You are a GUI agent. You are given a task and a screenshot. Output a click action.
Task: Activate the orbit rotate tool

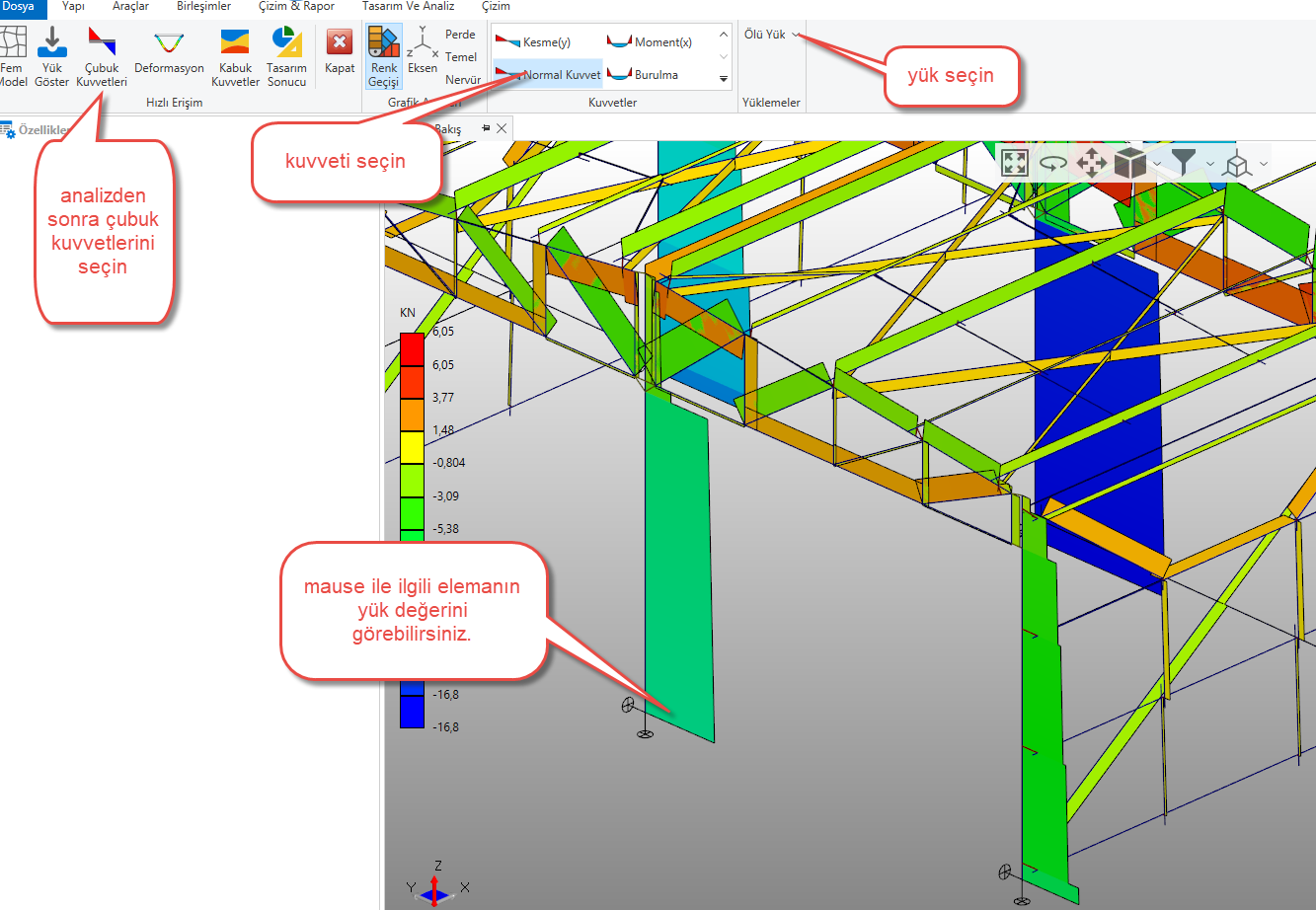coord(1053,164)
